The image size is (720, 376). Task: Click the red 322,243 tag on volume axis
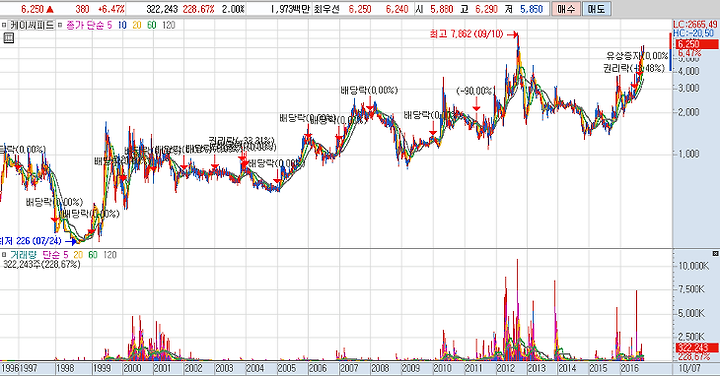coord(696,348)
